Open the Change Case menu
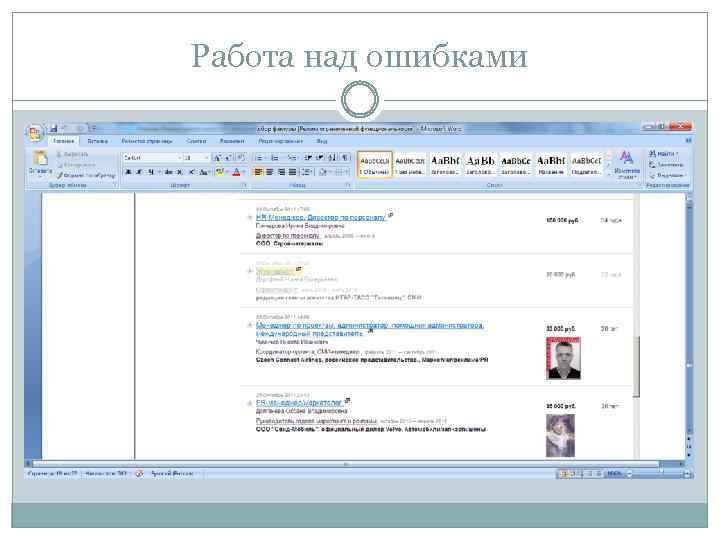The width and height of the screenshot is (720, 540). point(204,172)
